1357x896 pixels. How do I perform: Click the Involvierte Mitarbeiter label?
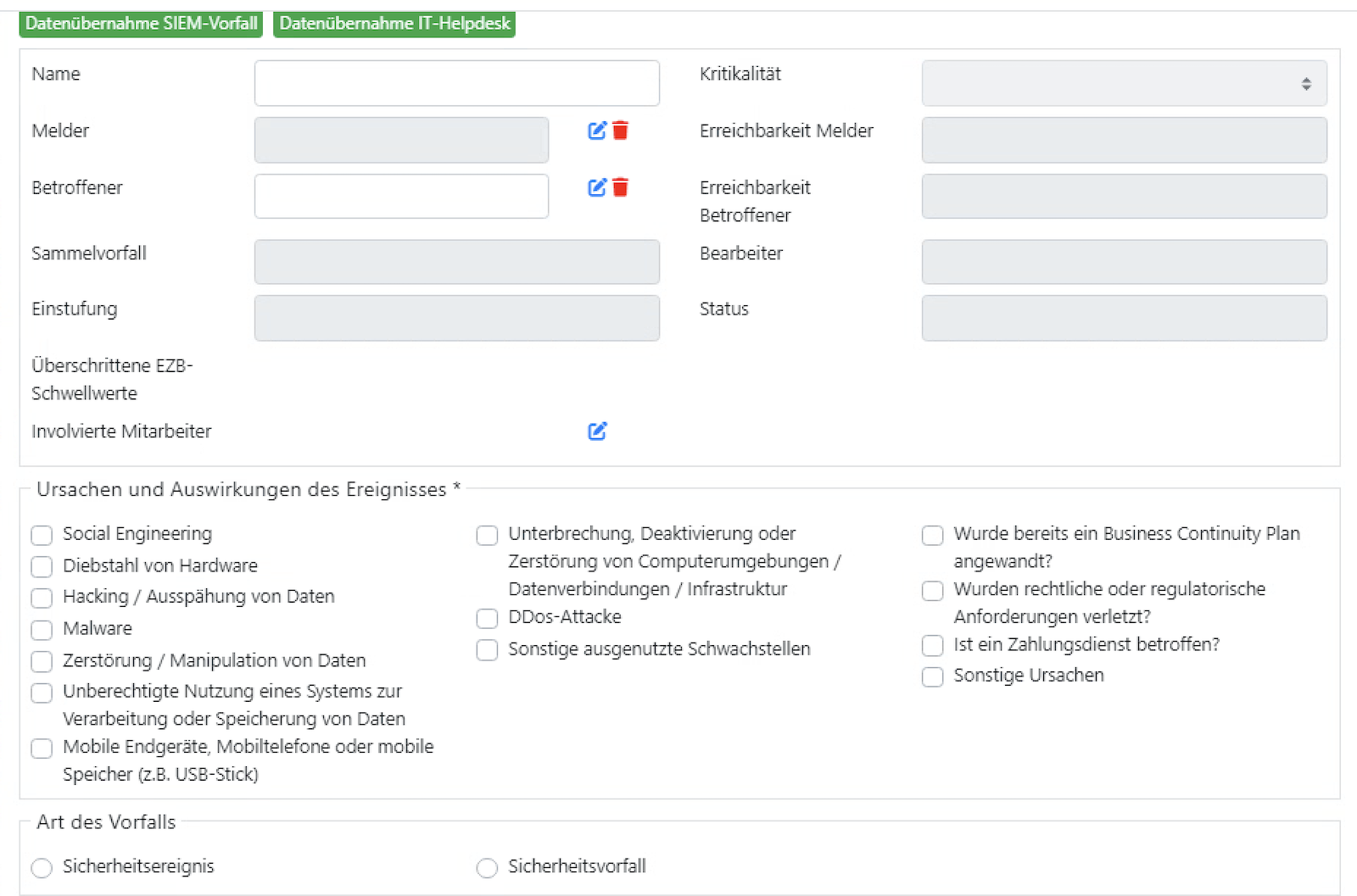[121, 431]
